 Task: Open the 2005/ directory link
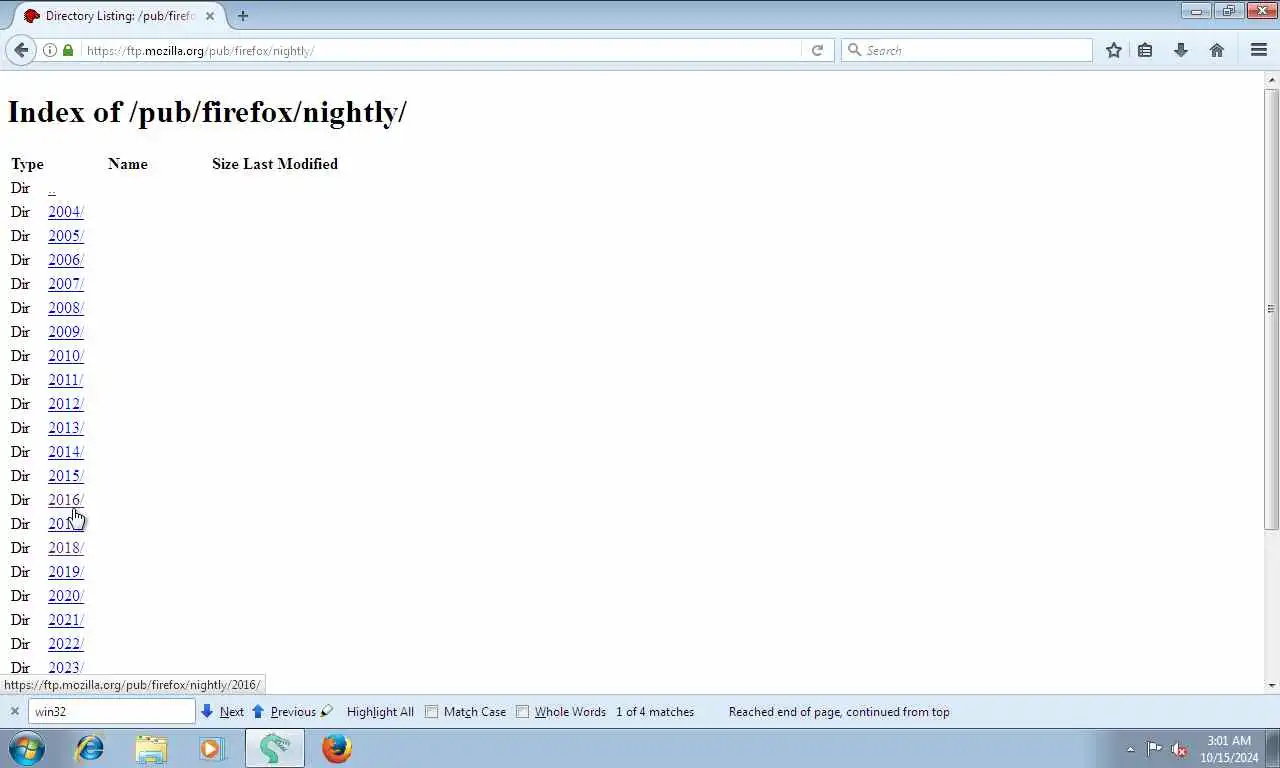tap(66, 236)
